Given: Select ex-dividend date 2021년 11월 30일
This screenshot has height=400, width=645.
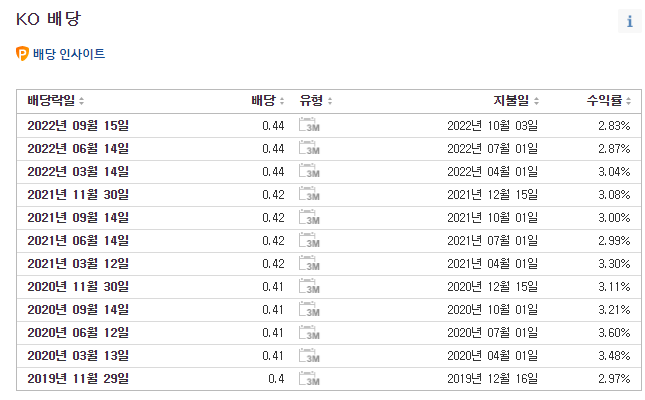Looking at the screenshot, I should pyautogui.click(x=78, y=195).
